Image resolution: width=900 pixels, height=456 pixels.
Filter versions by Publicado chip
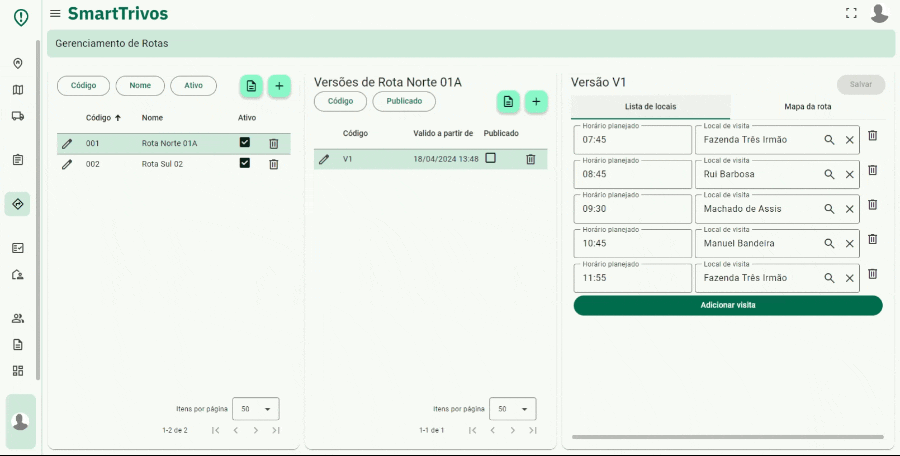(404, 101)
